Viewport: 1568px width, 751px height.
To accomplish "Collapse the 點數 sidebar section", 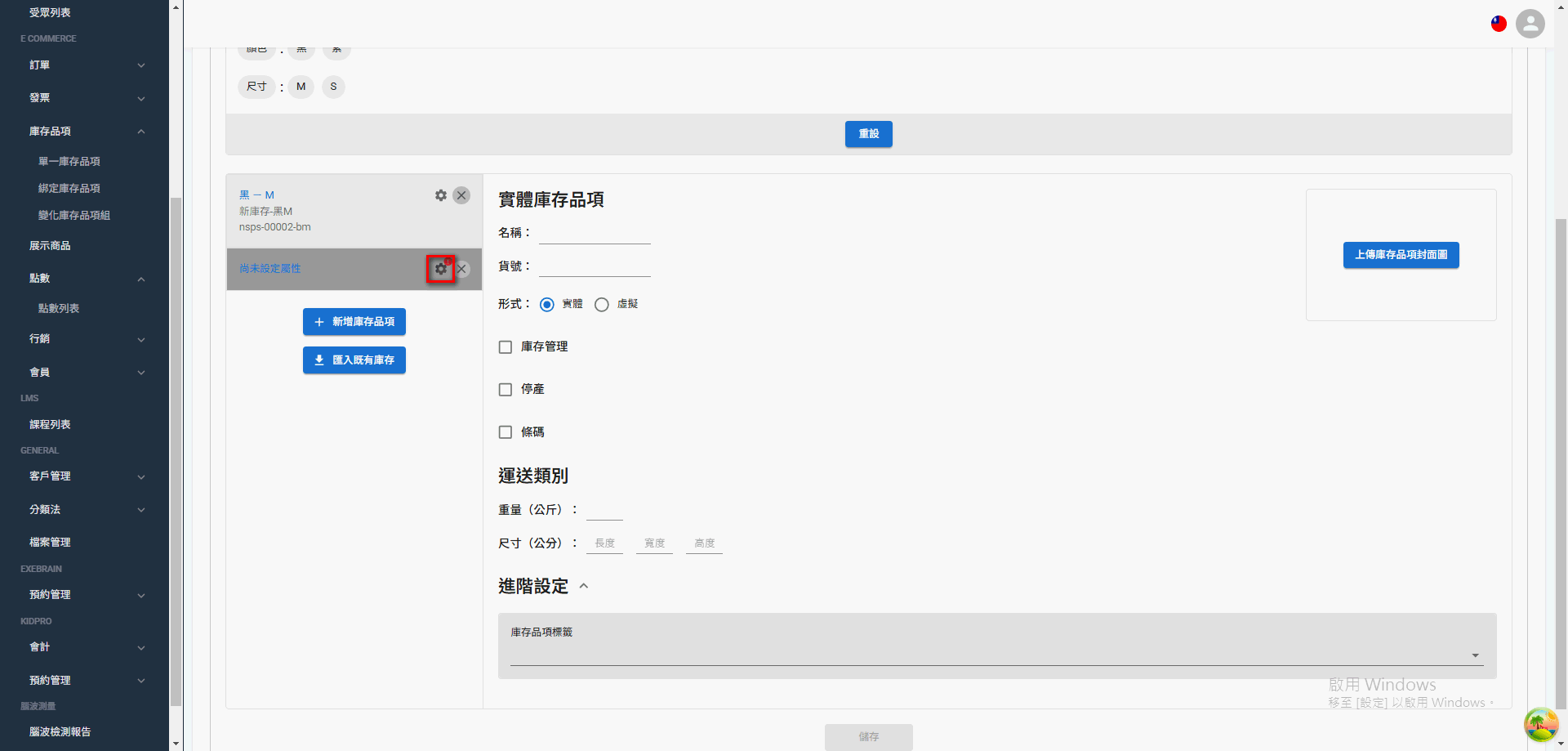I will pyautogui.click(x=141, y=279).
